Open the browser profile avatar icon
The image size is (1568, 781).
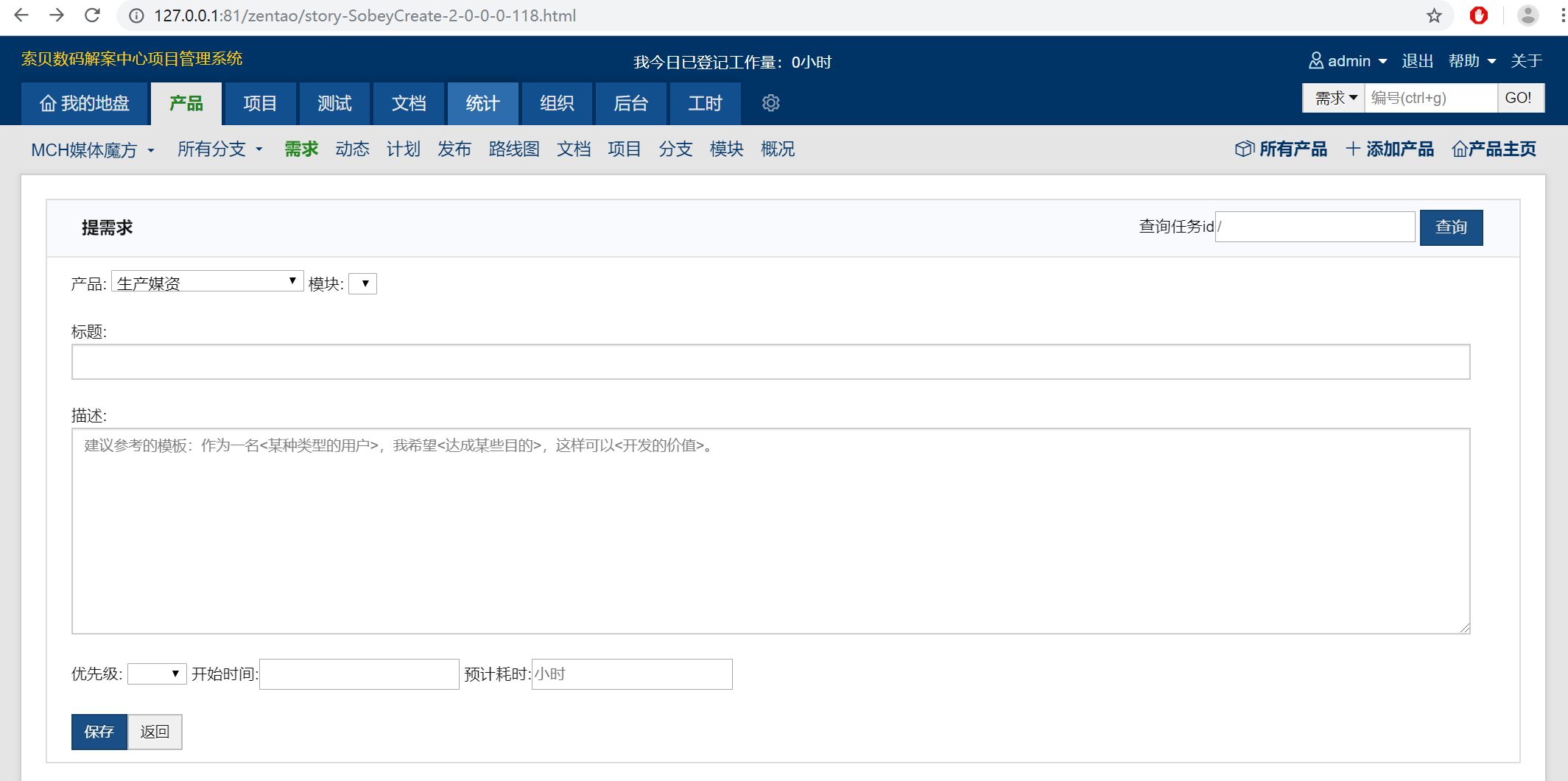coord(1527,15)
